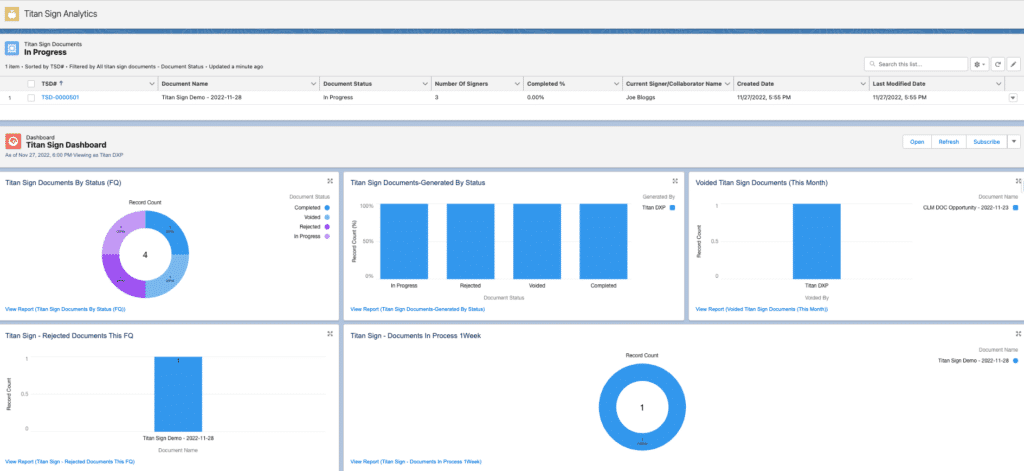The width and height of the screenshot is (1024, 471).
Task: Expand the Documents-Generated By Status chart
Action: 675,181
